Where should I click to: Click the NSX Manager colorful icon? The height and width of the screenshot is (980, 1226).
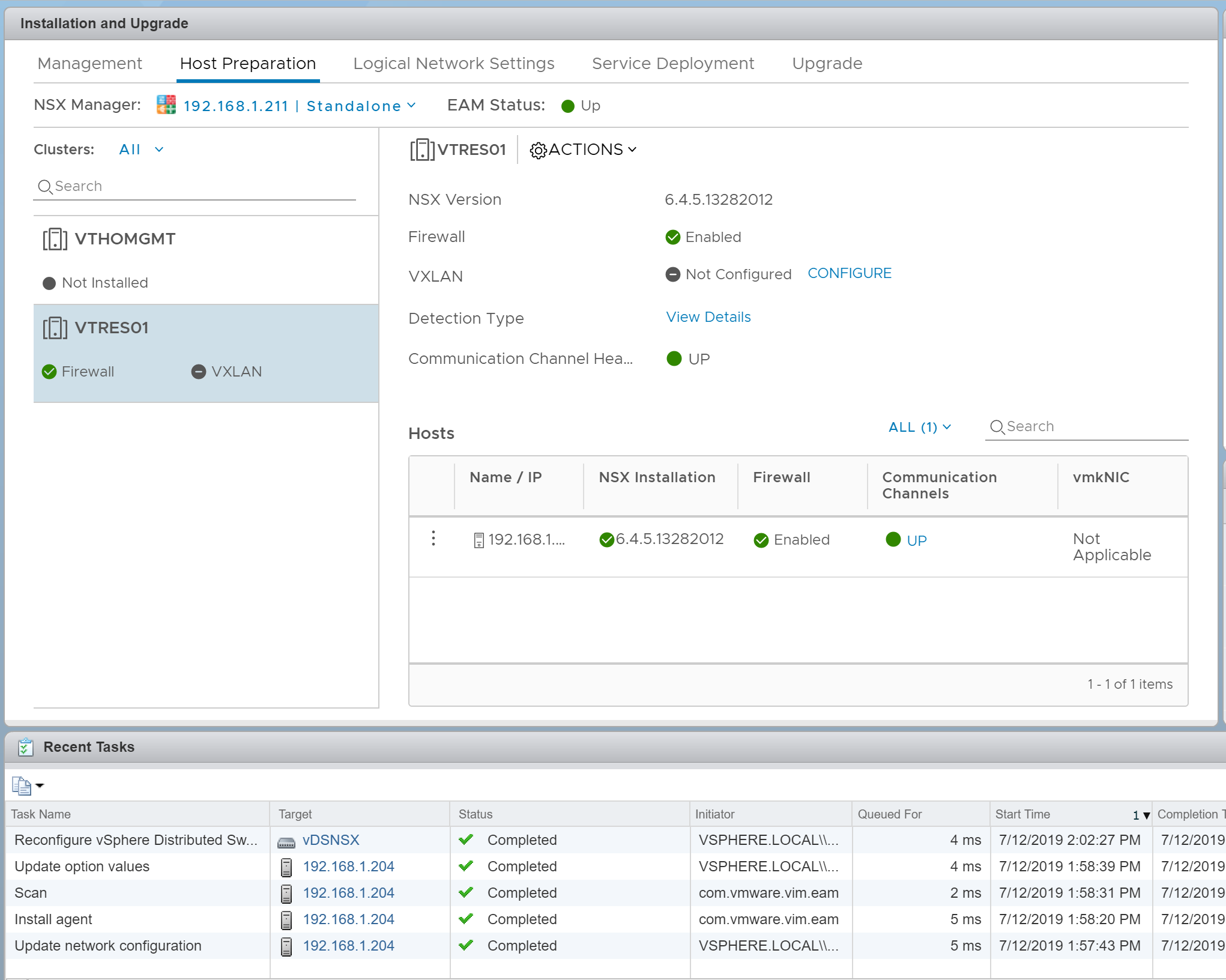pyautogui.click(x=166, y=105)
